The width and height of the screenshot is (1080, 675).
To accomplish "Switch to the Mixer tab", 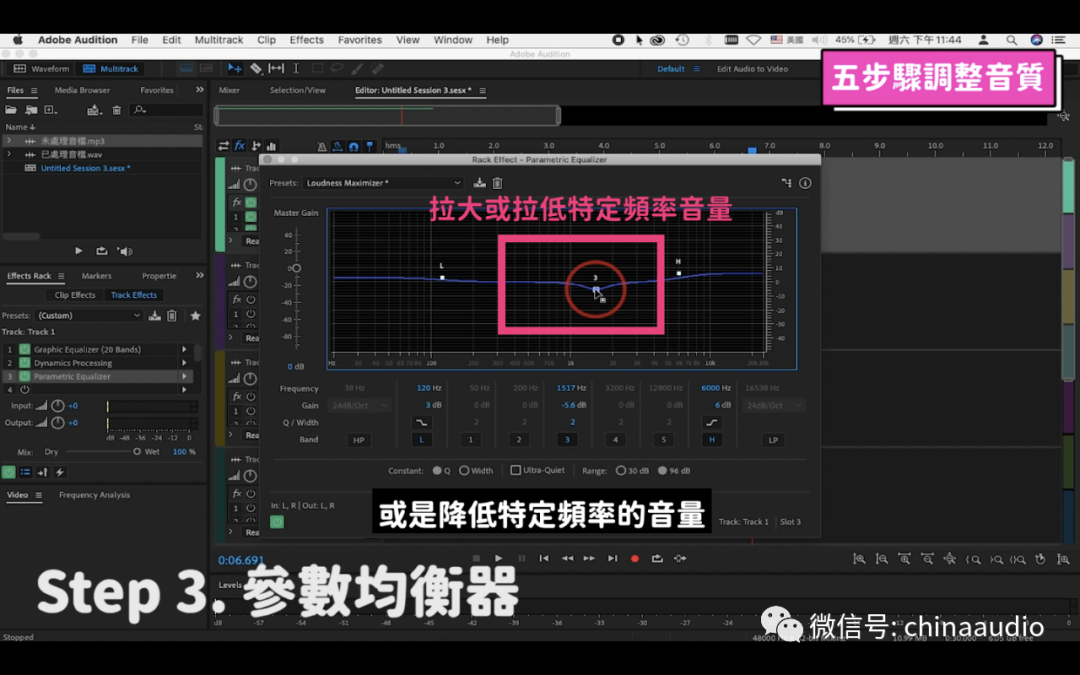I will (229, 90).
